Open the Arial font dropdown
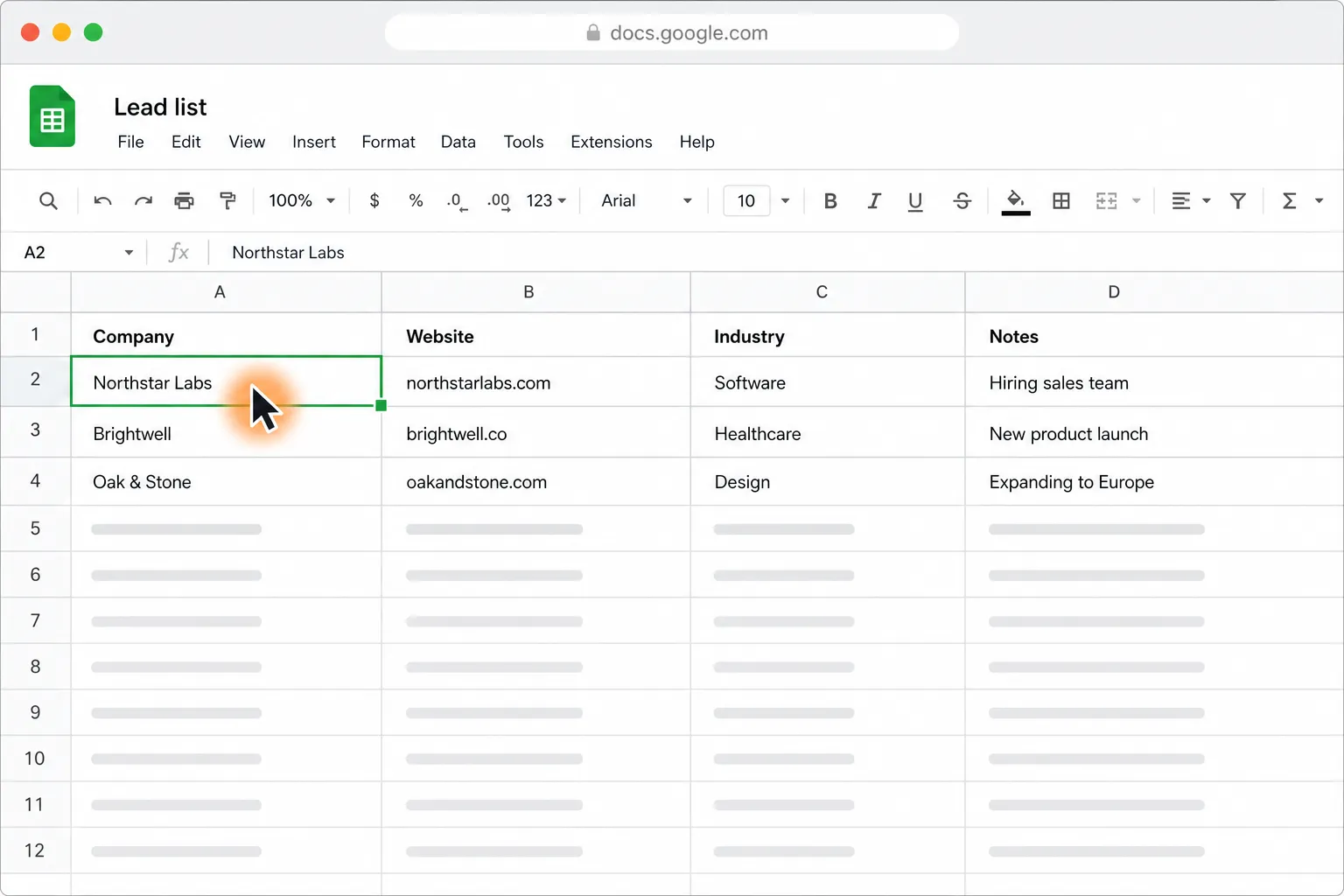The height and width of the screenshot is (896, 1344). (647, 201)
